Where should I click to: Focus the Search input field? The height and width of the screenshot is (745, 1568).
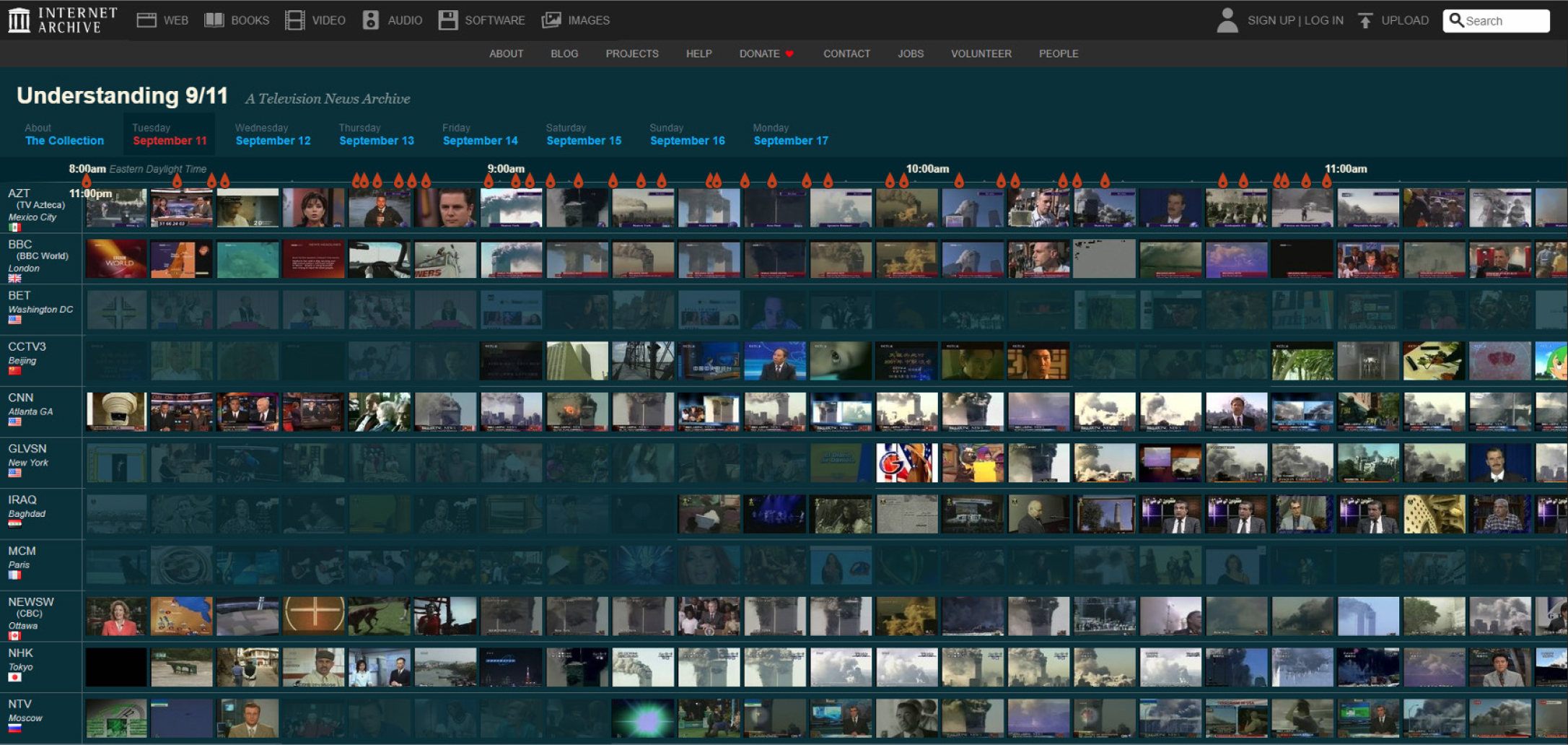tap(1497, 21)
